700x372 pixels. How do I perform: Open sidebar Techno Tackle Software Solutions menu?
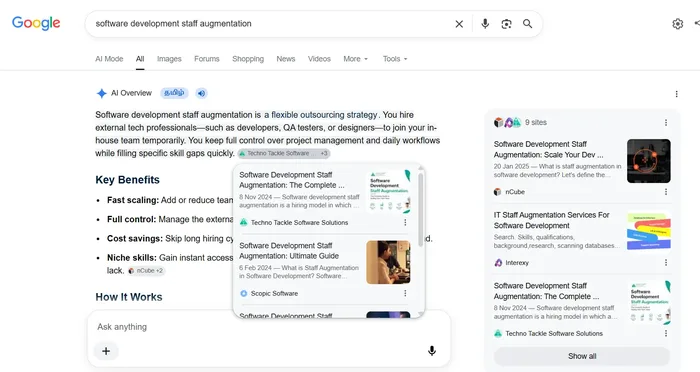point(666,333)
